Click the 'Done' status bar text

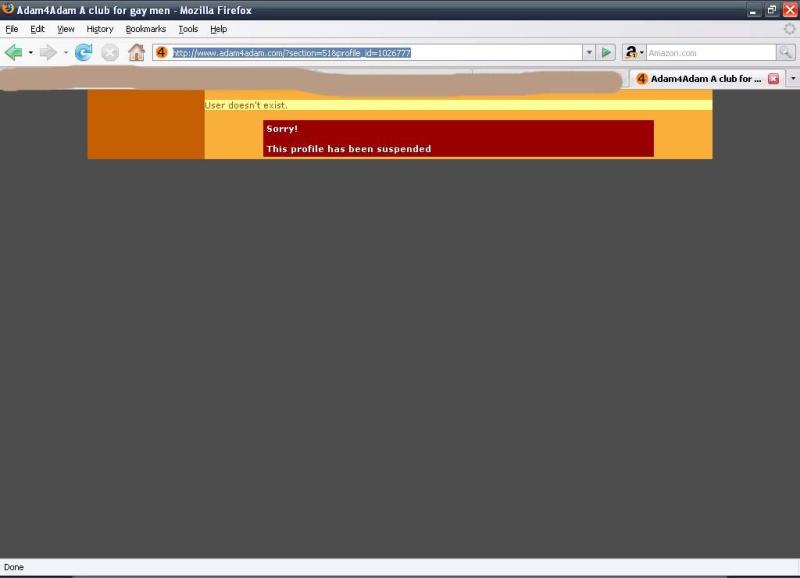point(14,567)
